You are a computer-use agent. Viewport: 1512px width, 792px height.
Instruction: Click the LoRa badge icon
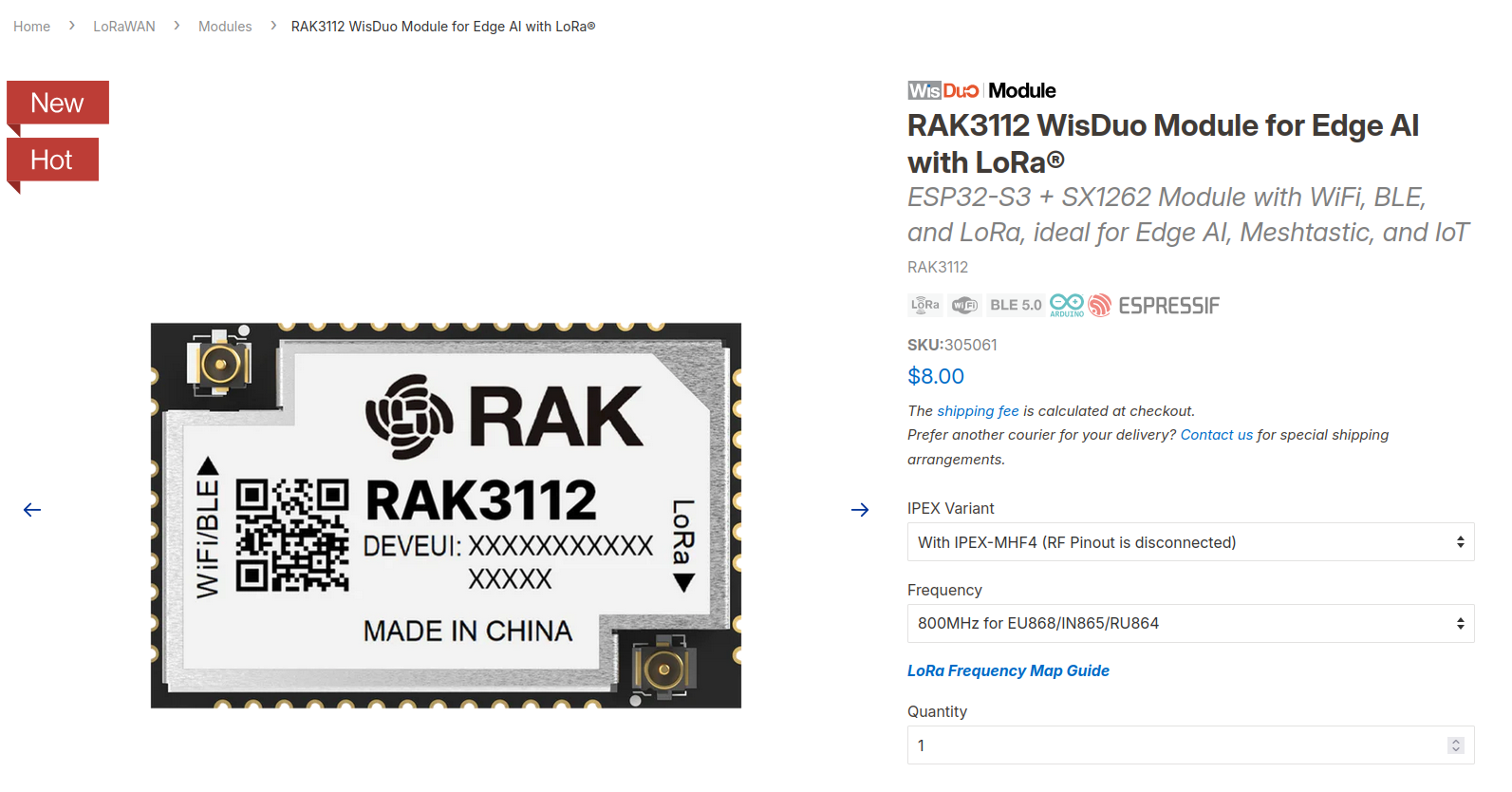pos(925,305)
